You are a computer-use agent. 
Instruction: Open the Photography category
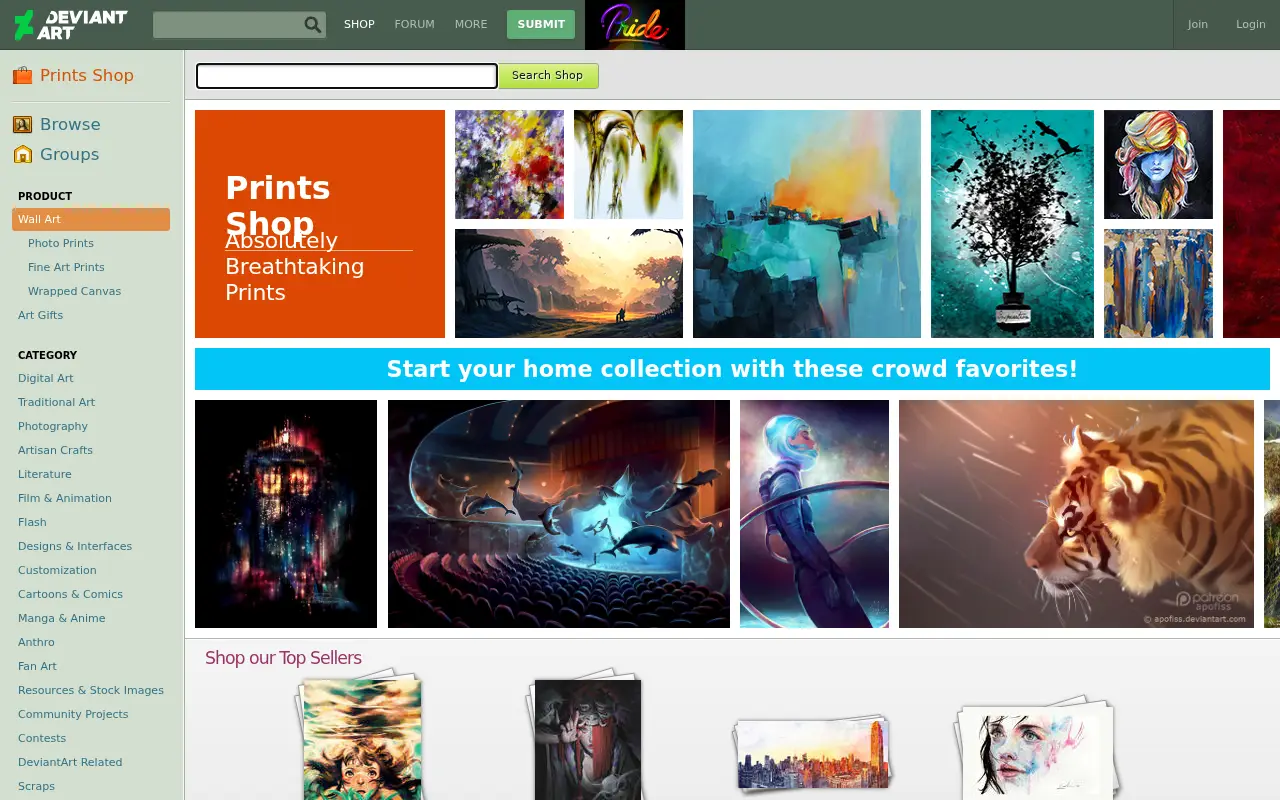53,426
